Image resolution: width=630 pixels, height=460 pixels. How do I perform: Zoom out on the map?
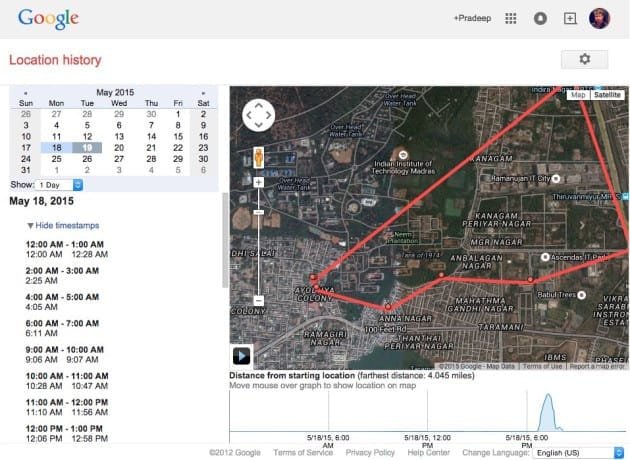pyautogui.click(x=259, y=301)
